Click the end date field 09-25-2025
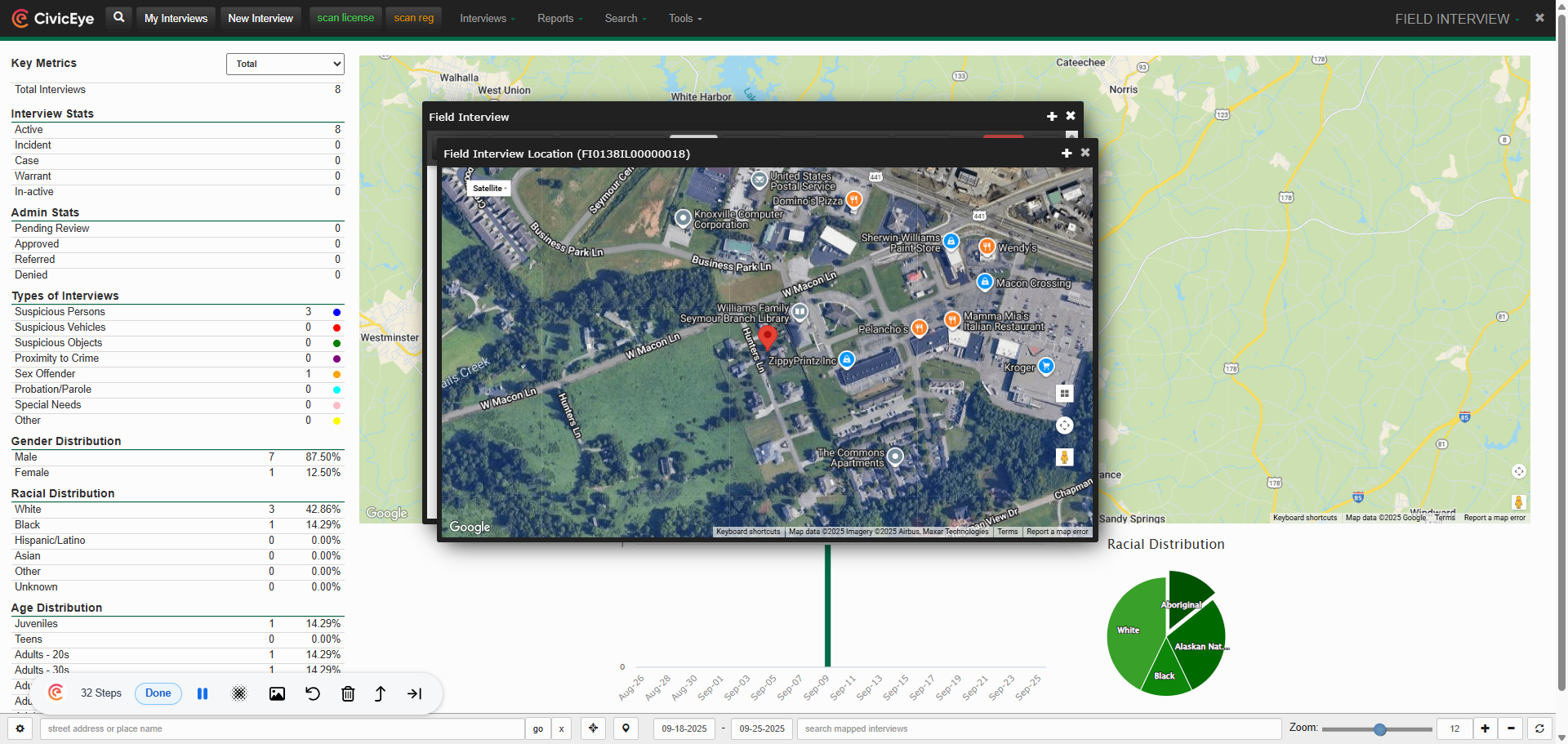This screenshot has height=744, width=1568. 762,728
